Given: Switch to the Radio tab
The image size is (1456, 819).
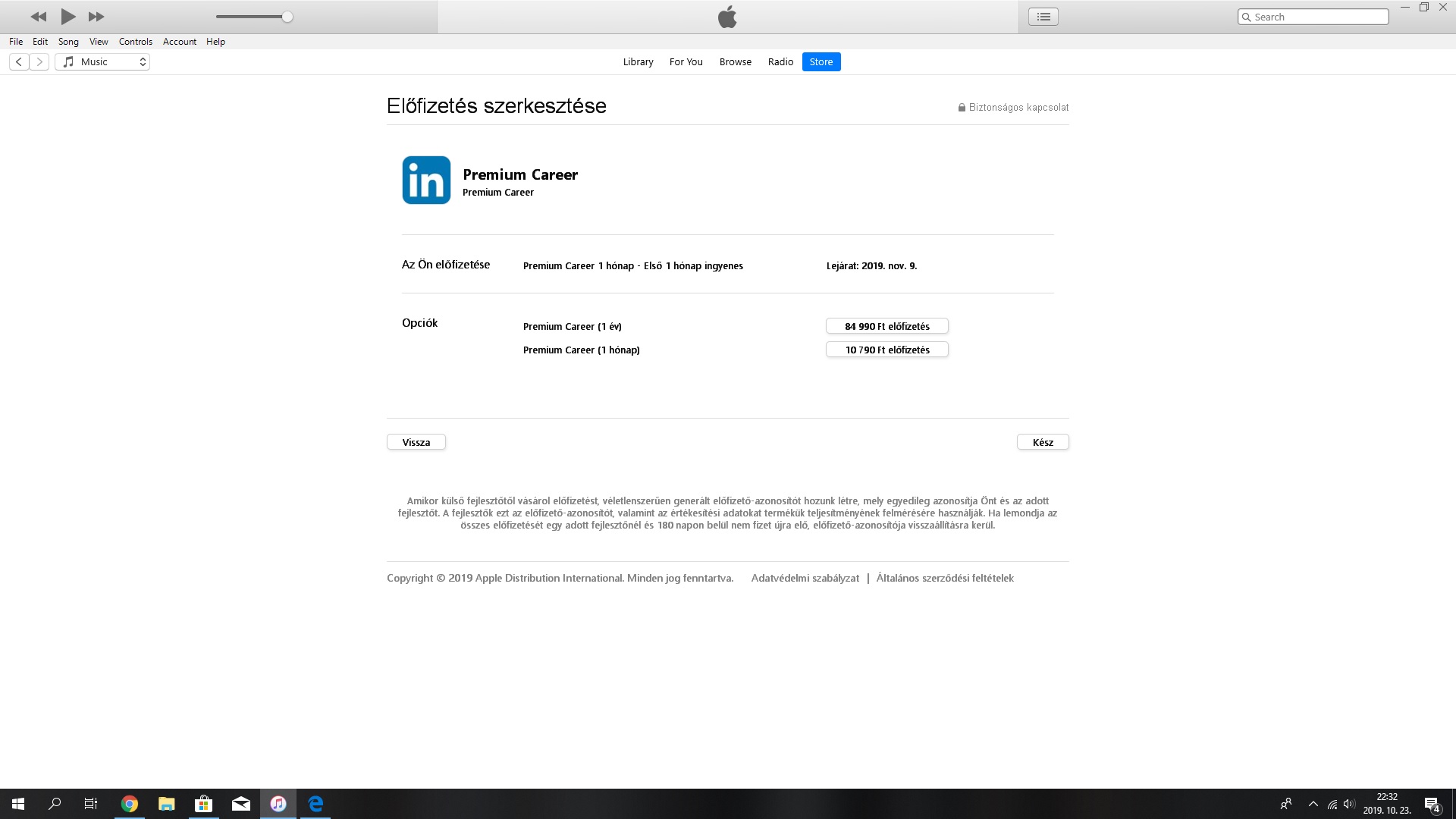Looking at the screenshot, I should pos(780,62).
